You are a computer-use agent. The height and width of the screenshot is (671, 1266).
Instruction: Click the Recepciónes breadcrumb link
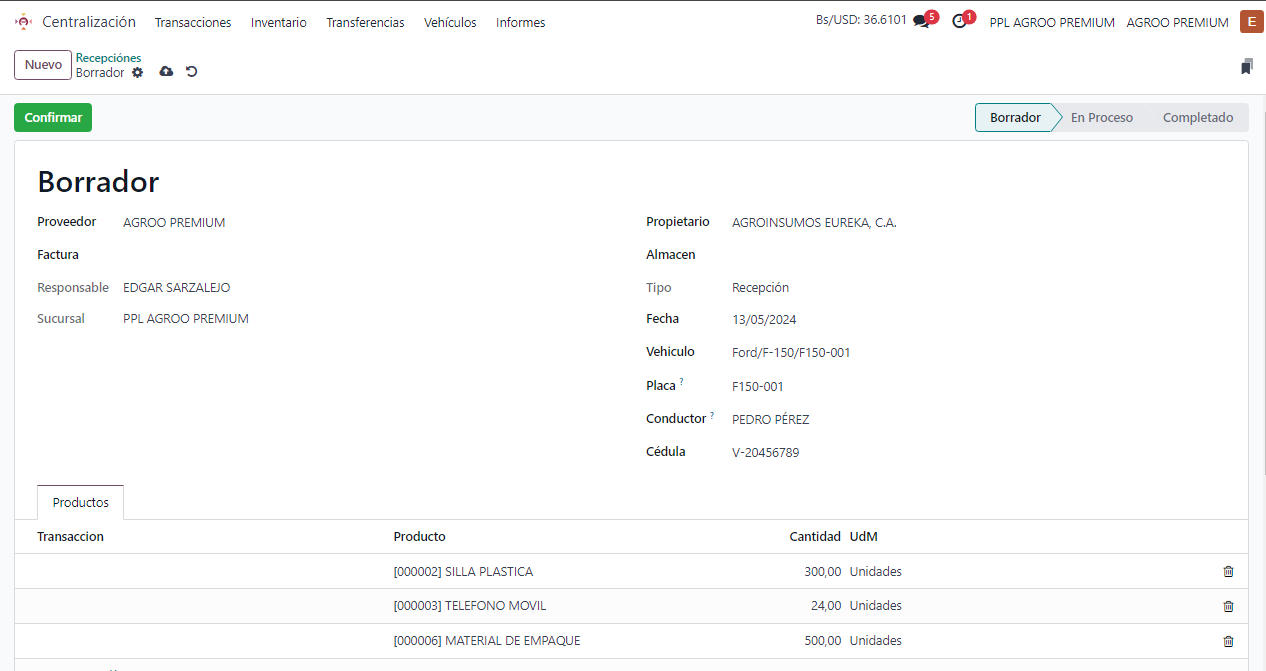pos(108,58)
